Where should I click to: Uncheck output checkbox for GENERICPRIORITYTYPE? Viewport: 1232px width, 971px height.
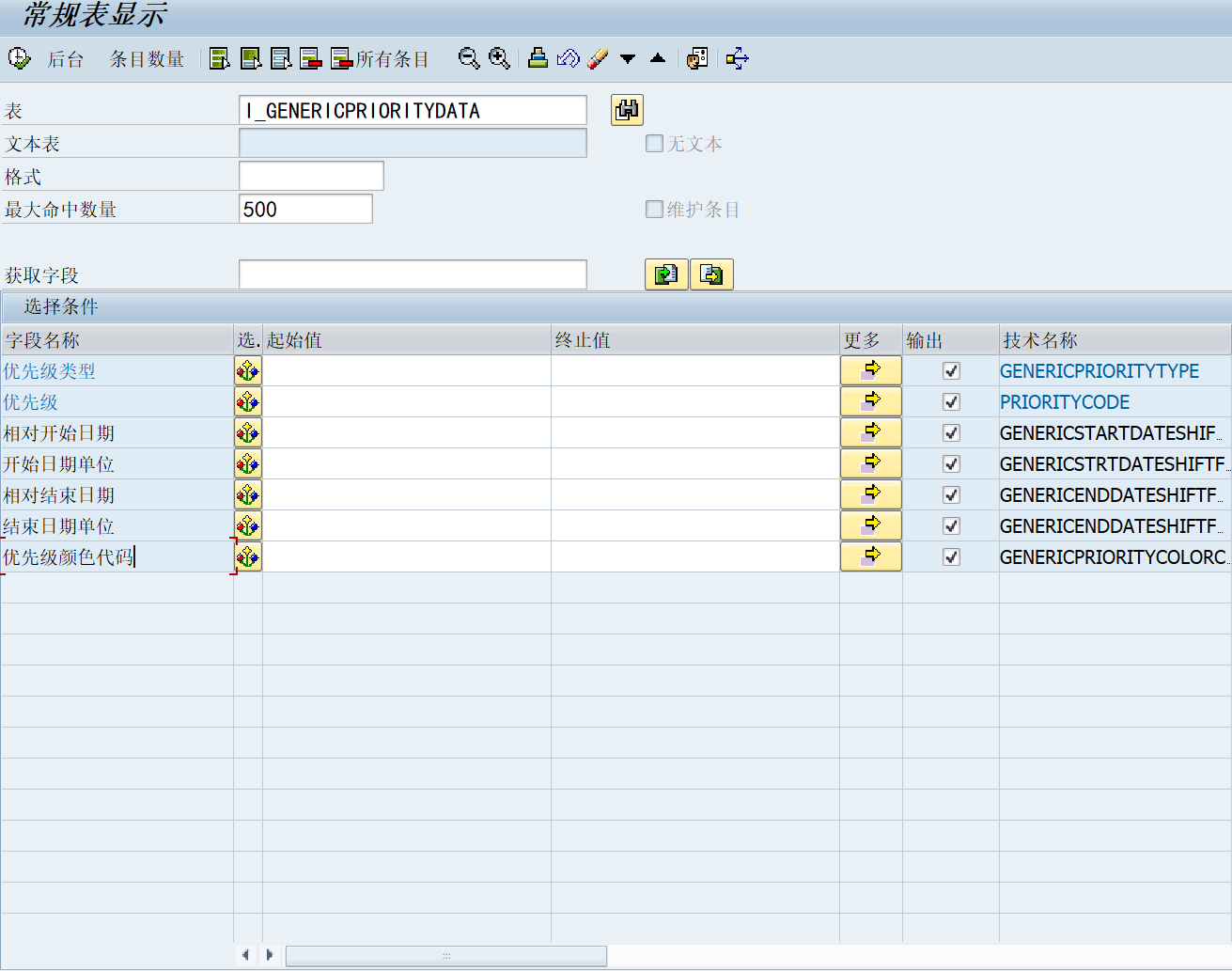[x=951, y=370]
